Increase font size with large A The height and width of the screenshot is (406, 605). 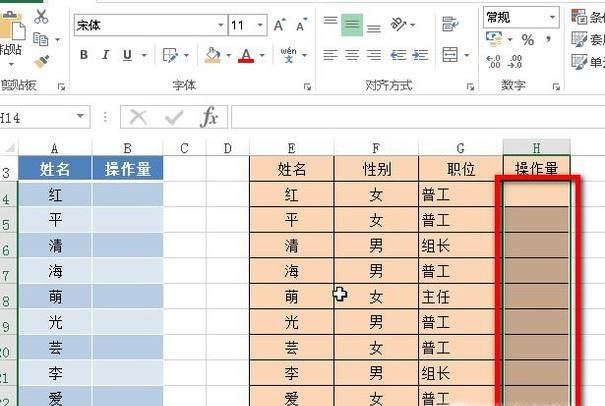pyautogui.click(x=279, y=25)
